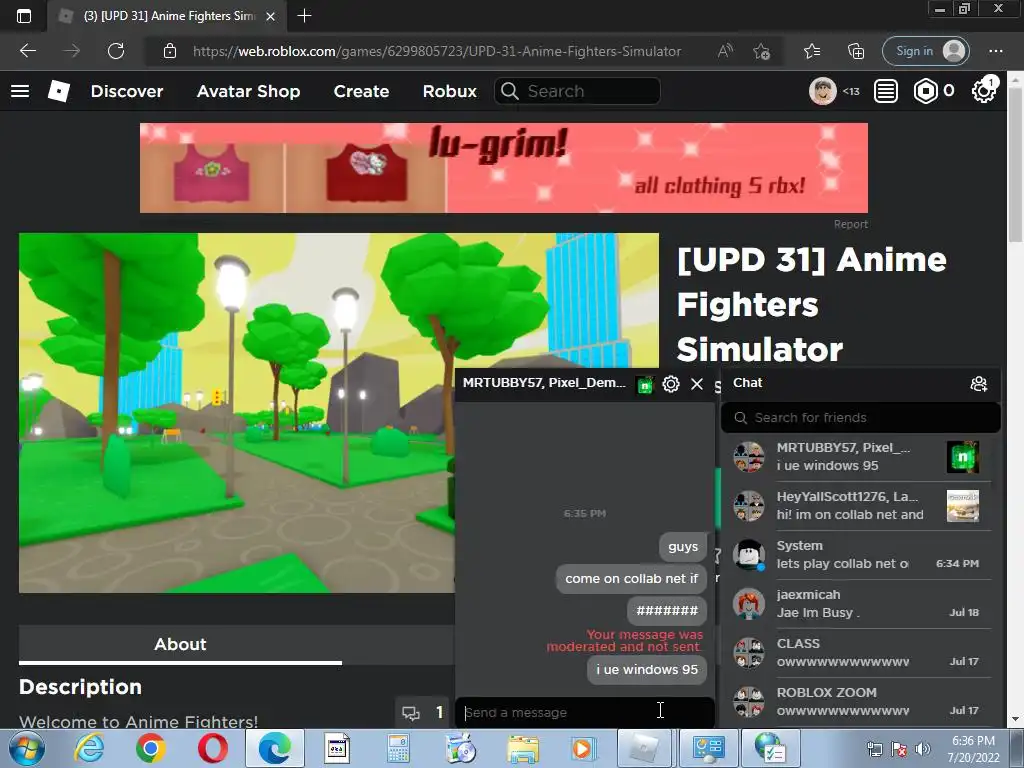Sign in to the browser profile
1024x768 pixels.
(x=925, y=51)
